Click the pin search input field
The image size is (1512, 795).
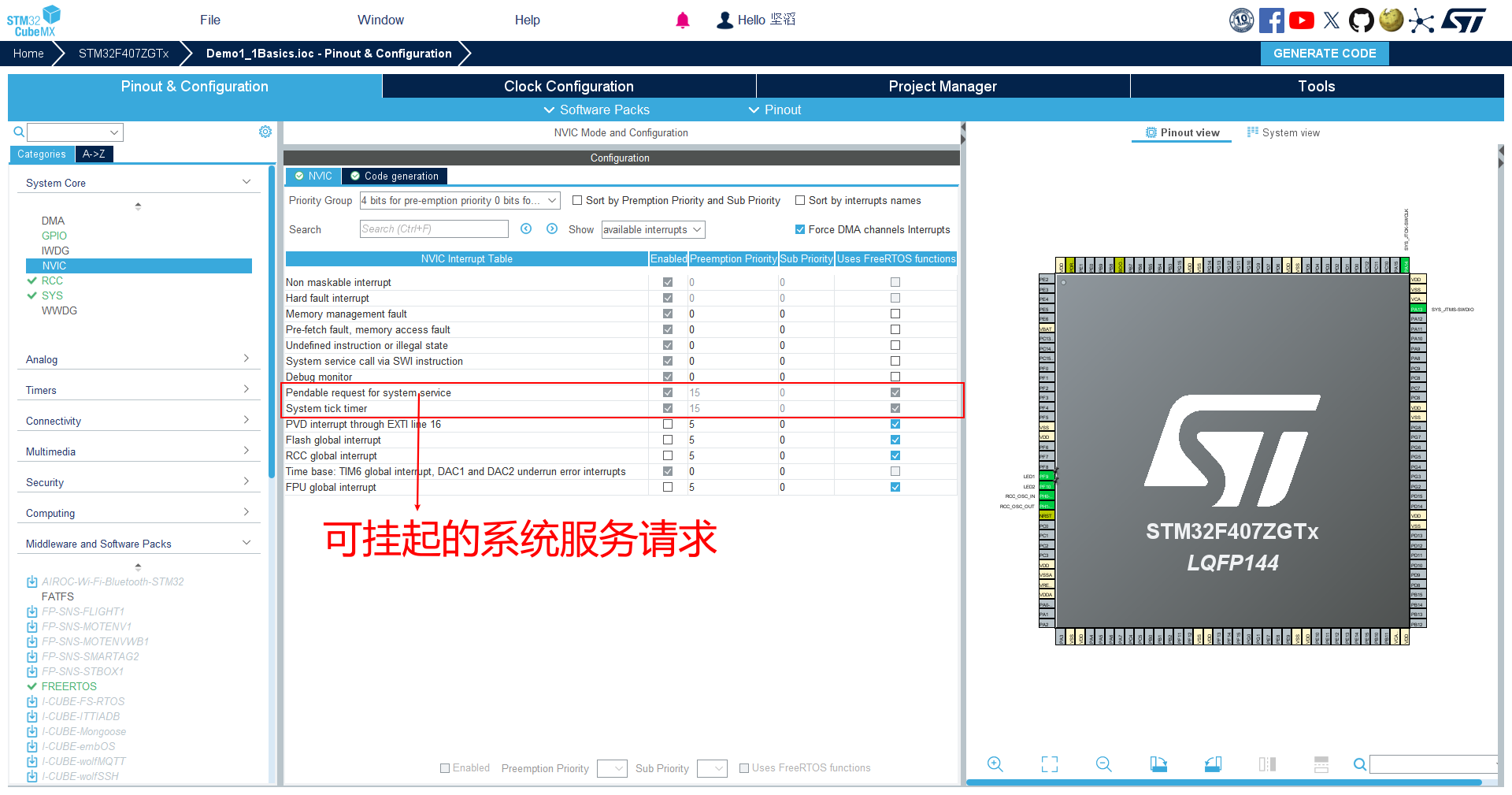coord(1433,764)
